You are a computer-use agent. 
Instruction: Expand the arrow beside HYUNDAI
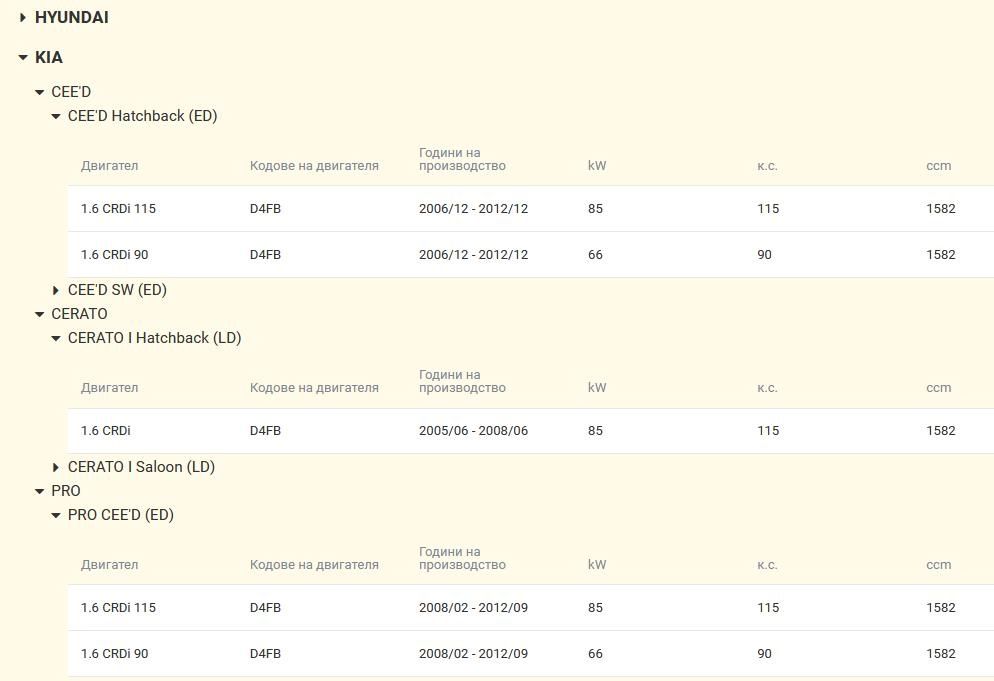click(23, 18)
